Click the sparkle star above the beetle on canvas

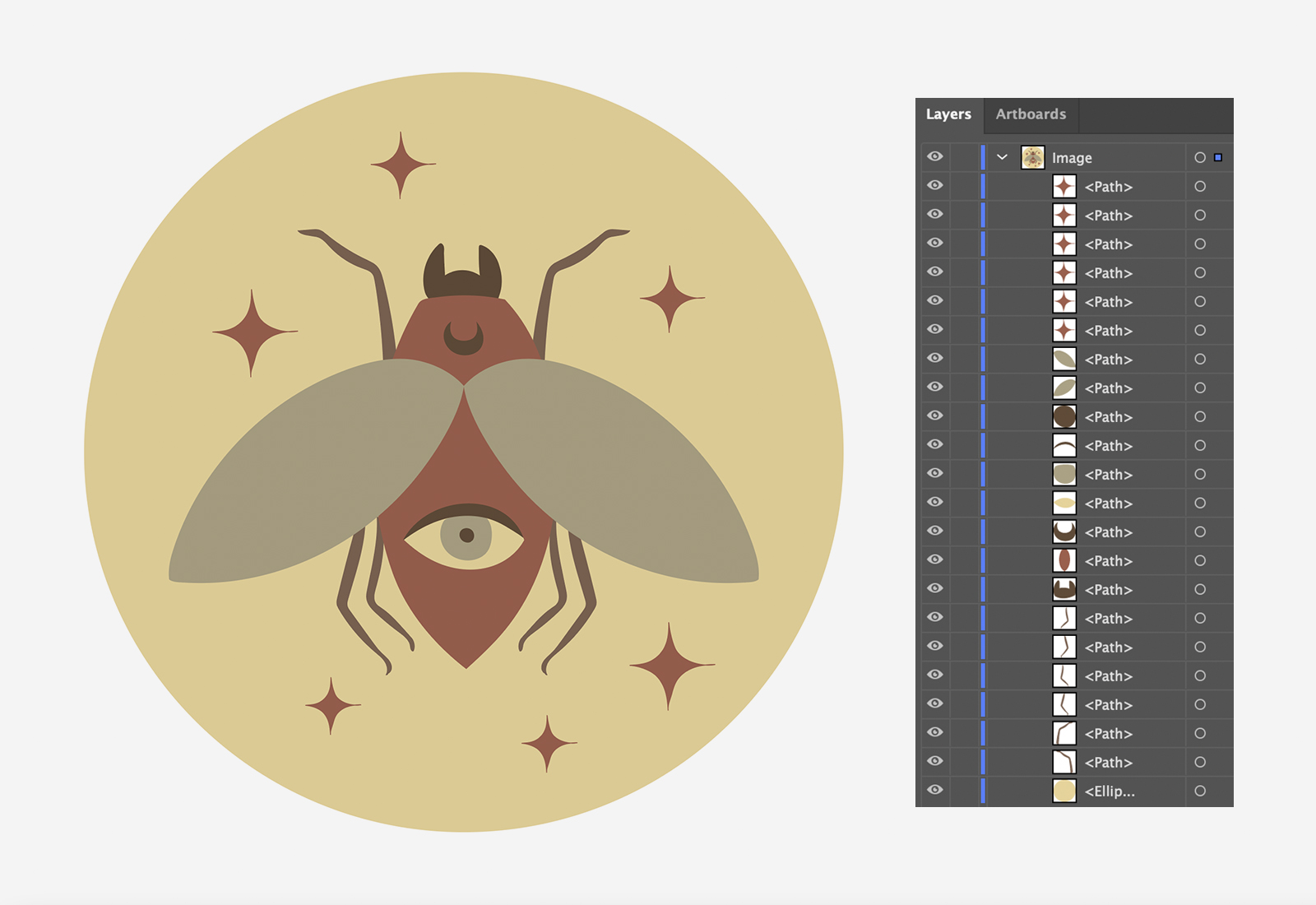pos(401,165)
